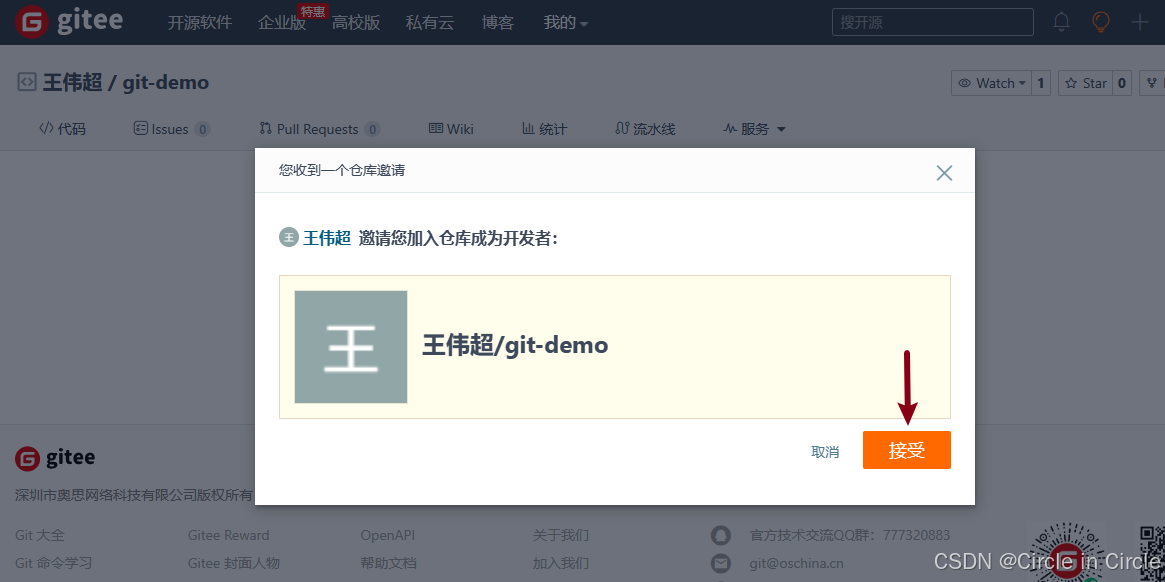Viewport: 1165px width, 582px height.
Task: Click the email envelope icon in footer
Action: (x=721, y=563)
